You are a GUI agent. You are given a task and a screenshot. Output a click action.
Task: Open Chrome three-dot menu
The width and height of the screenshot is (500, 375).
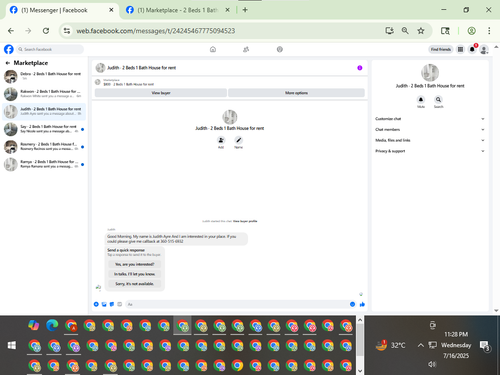tap(489, 31)
